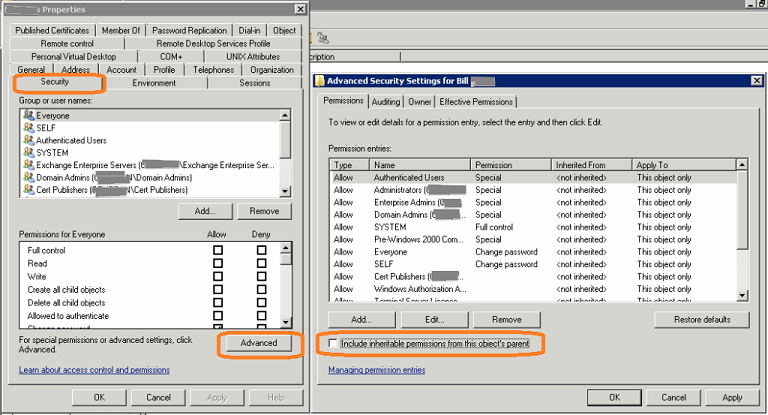Enable Include inheritable permissions from parent checkbox
Viewport: 768px width, 415px height.
[333, 343]
